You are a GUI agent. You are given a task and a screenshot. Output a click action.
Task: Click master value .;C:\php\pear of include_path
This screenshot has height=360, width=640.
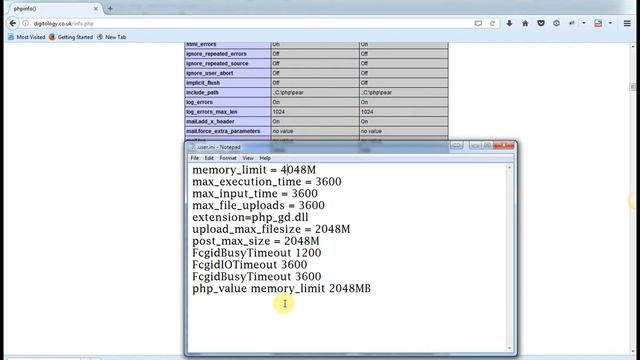(403, 93)
